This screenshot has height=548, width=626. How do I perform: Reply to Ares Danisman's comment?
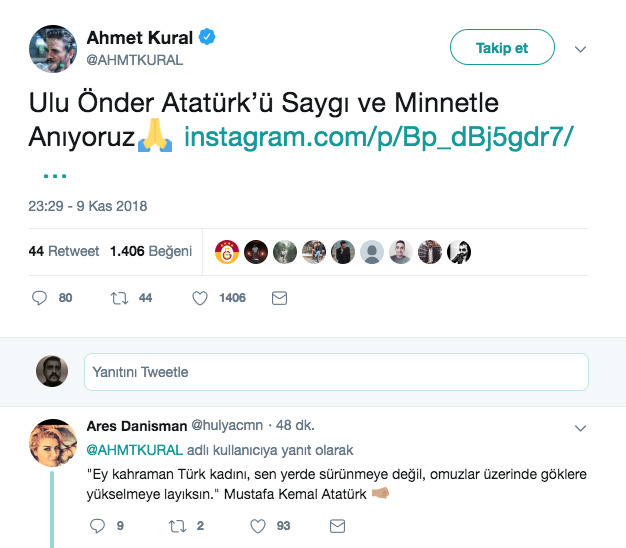pos(97,525)
